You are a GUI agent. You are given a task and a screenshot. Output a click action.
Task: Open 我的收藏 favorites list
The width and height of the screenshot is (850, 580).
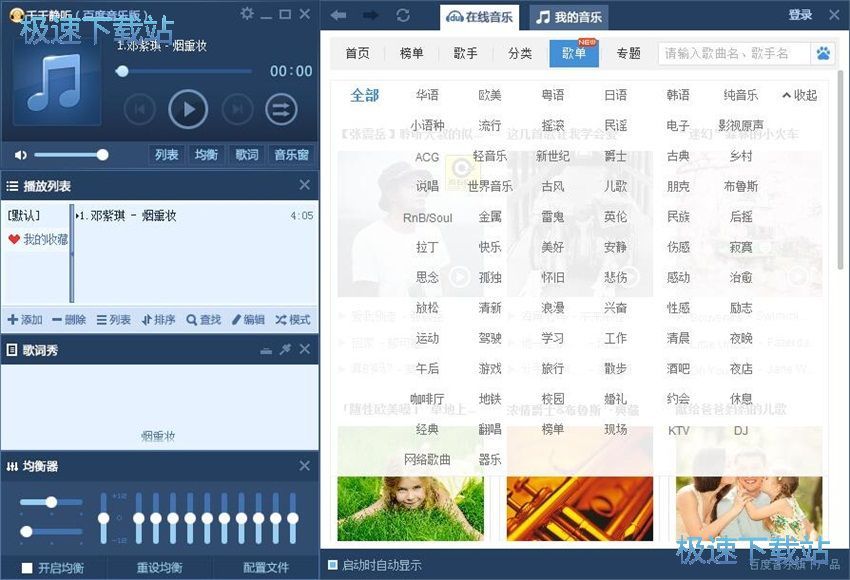38,239
